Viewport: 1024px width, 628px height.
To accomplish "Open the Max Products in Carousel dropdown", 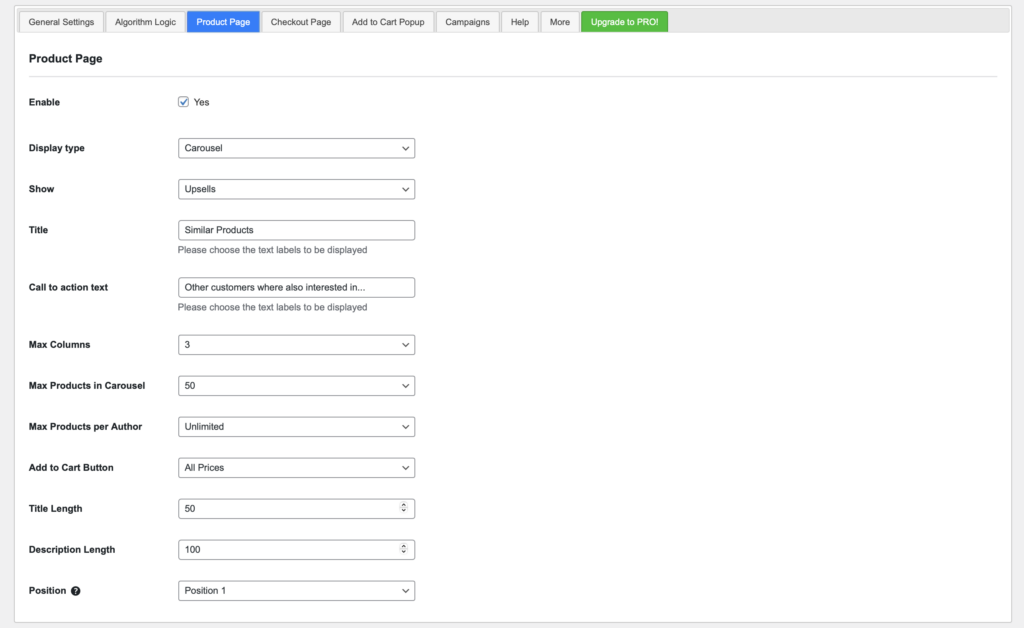I will point(296,385).
